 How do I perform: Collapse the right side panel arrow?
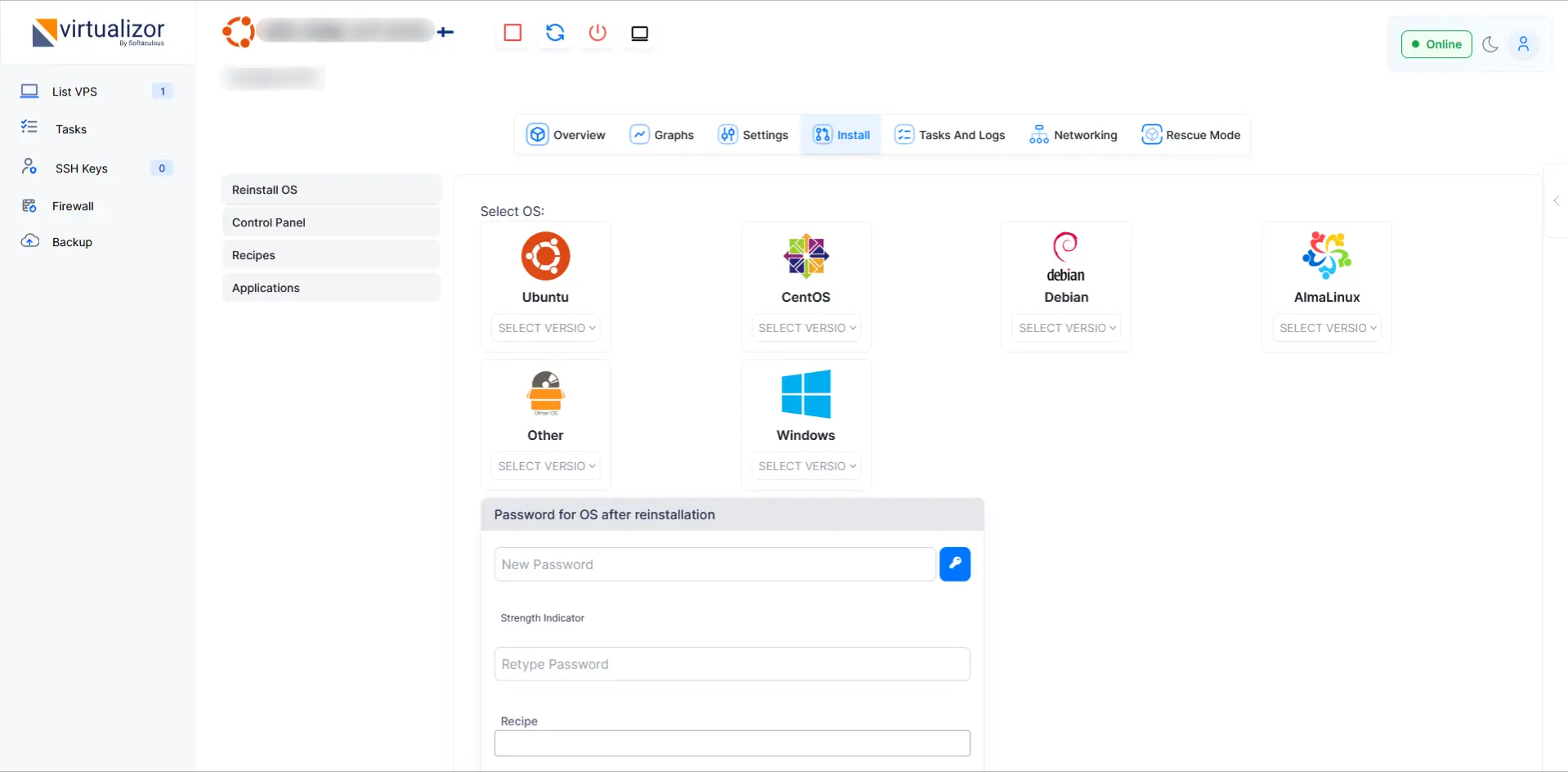[x=1557, y=200]
